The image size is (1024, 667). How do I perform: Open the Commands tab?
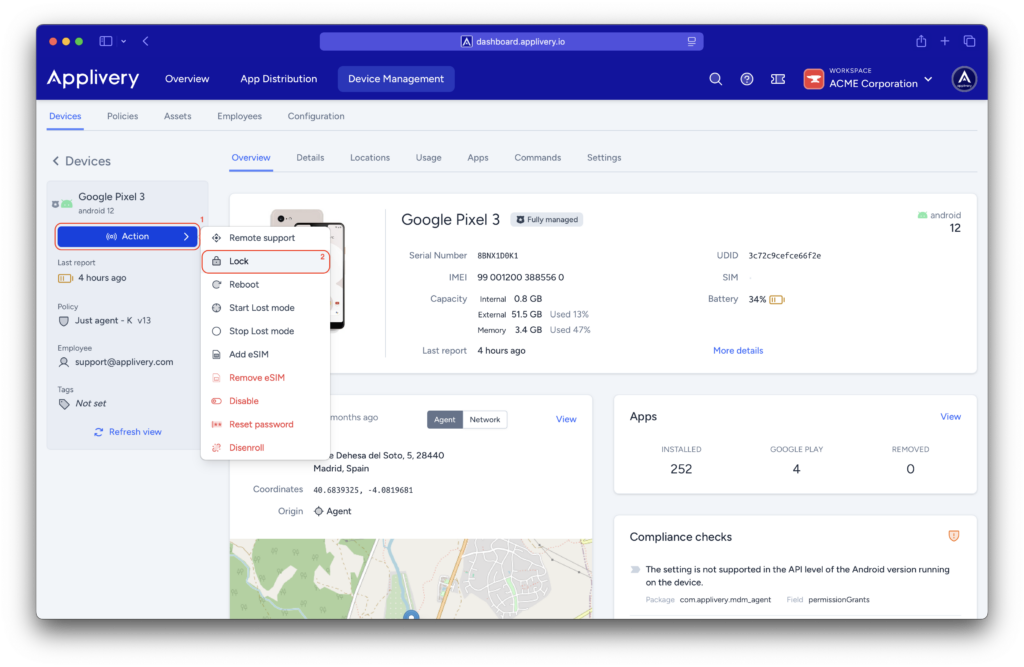pos(537,158)
